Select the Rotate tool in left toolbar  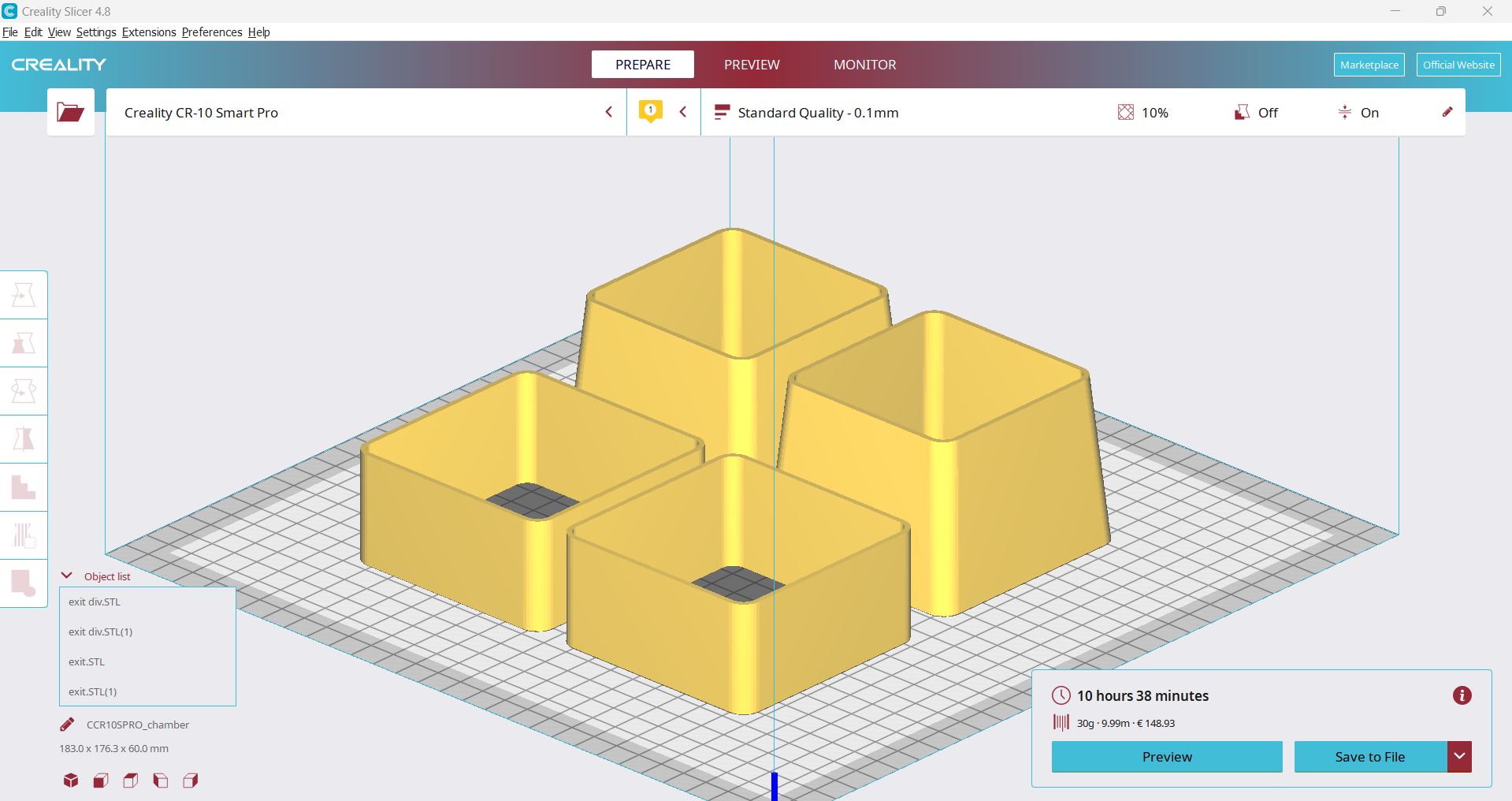[24, 391]
